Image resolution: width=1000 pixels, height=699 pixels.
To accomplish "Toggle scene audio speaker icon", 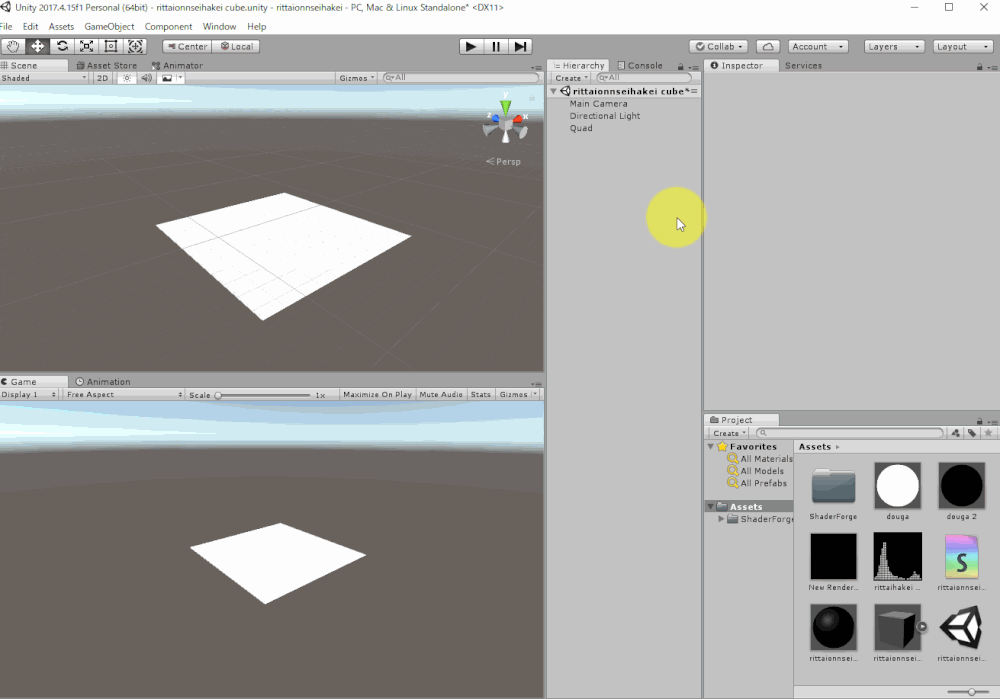I will pos(147,78).
